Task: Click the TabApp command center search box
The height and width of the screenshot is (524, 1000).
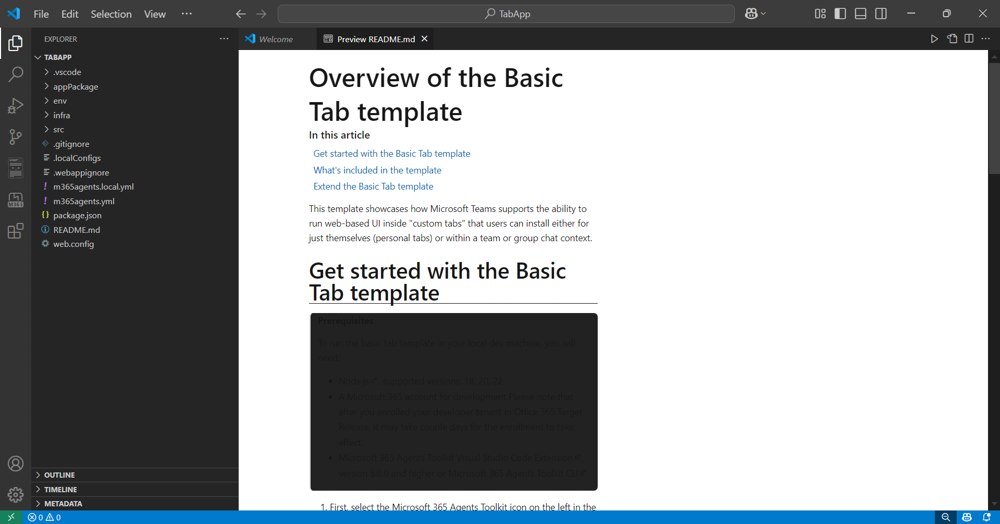Action: (506, 13)
